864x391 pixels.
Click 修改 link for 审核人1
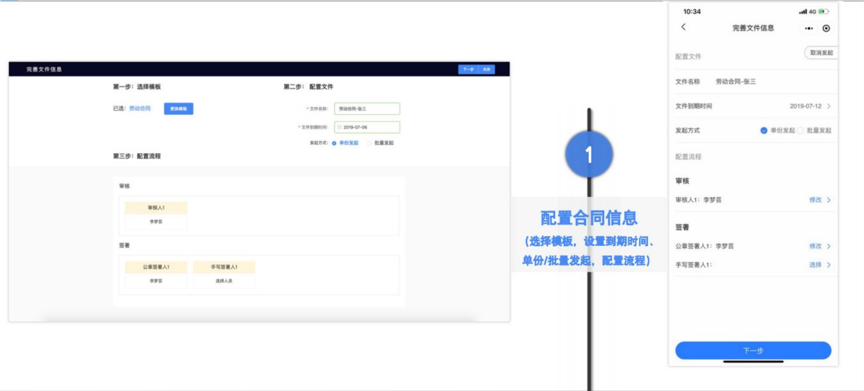816,200
